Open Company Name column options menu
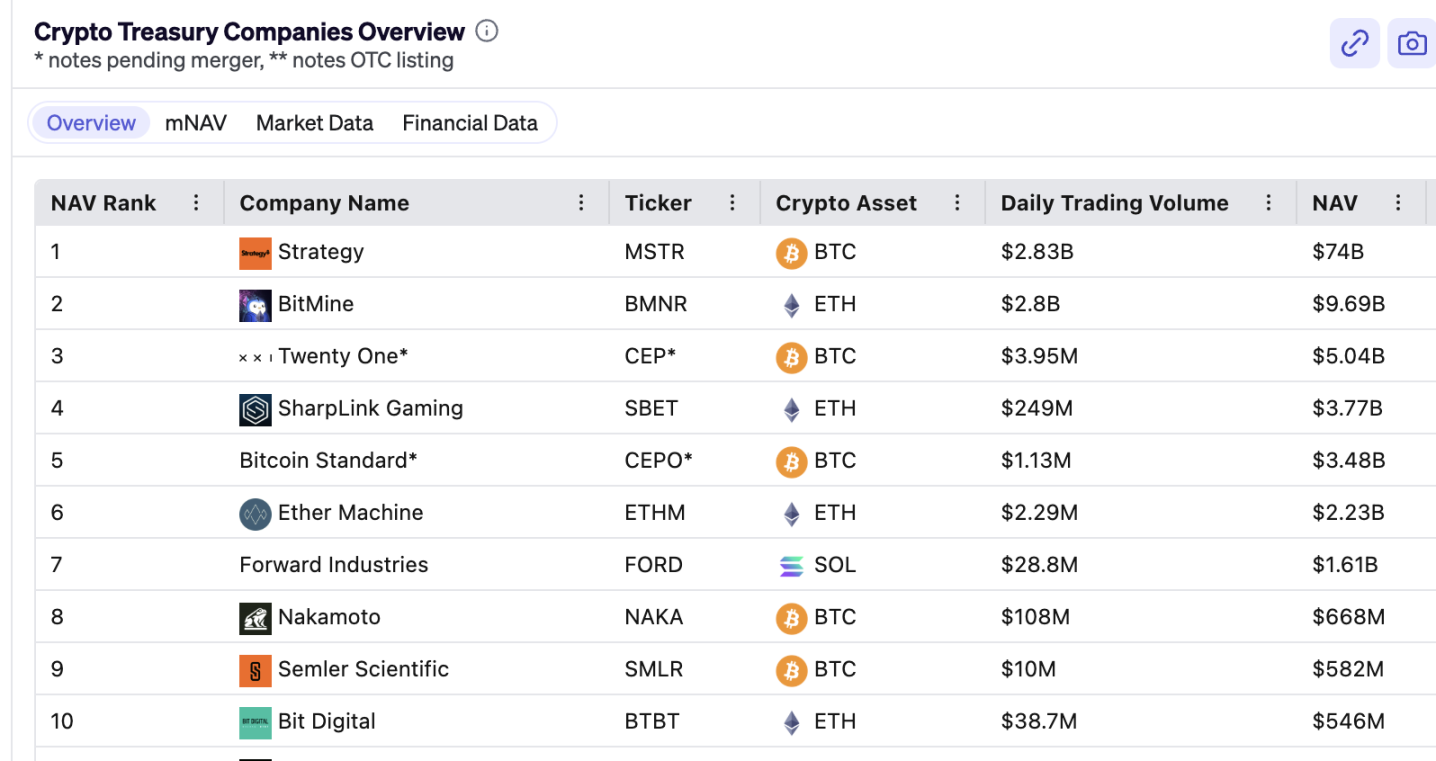The width and height of the screenshot is (1436, 761). 581,203
